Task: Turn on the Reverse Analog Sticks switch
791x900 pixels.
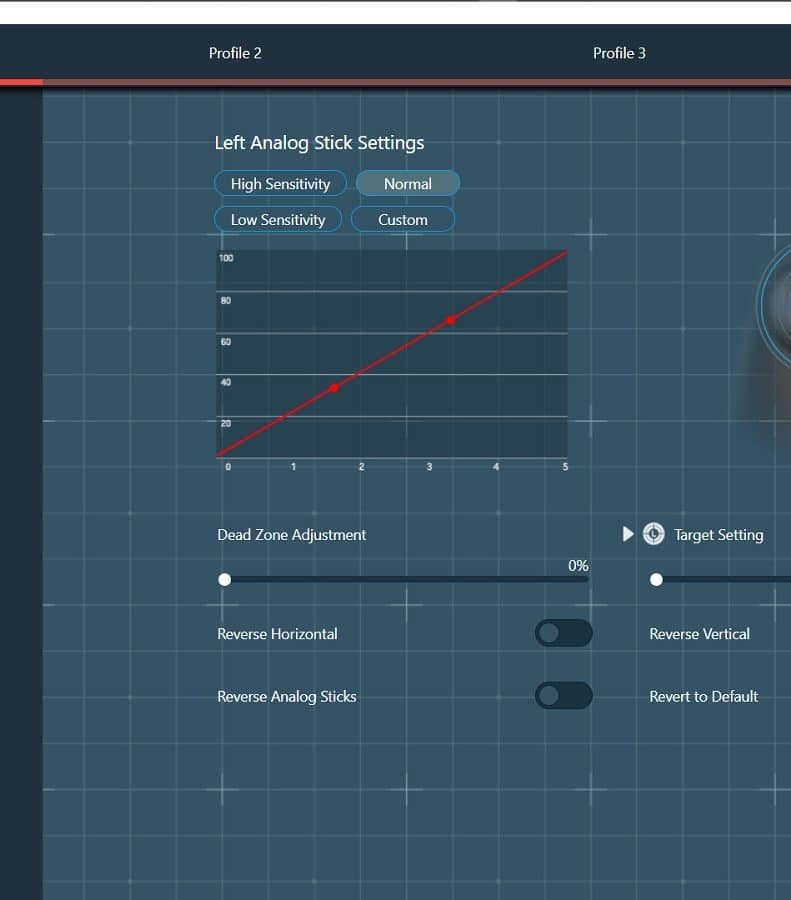Action: click(x=563, y=696)
